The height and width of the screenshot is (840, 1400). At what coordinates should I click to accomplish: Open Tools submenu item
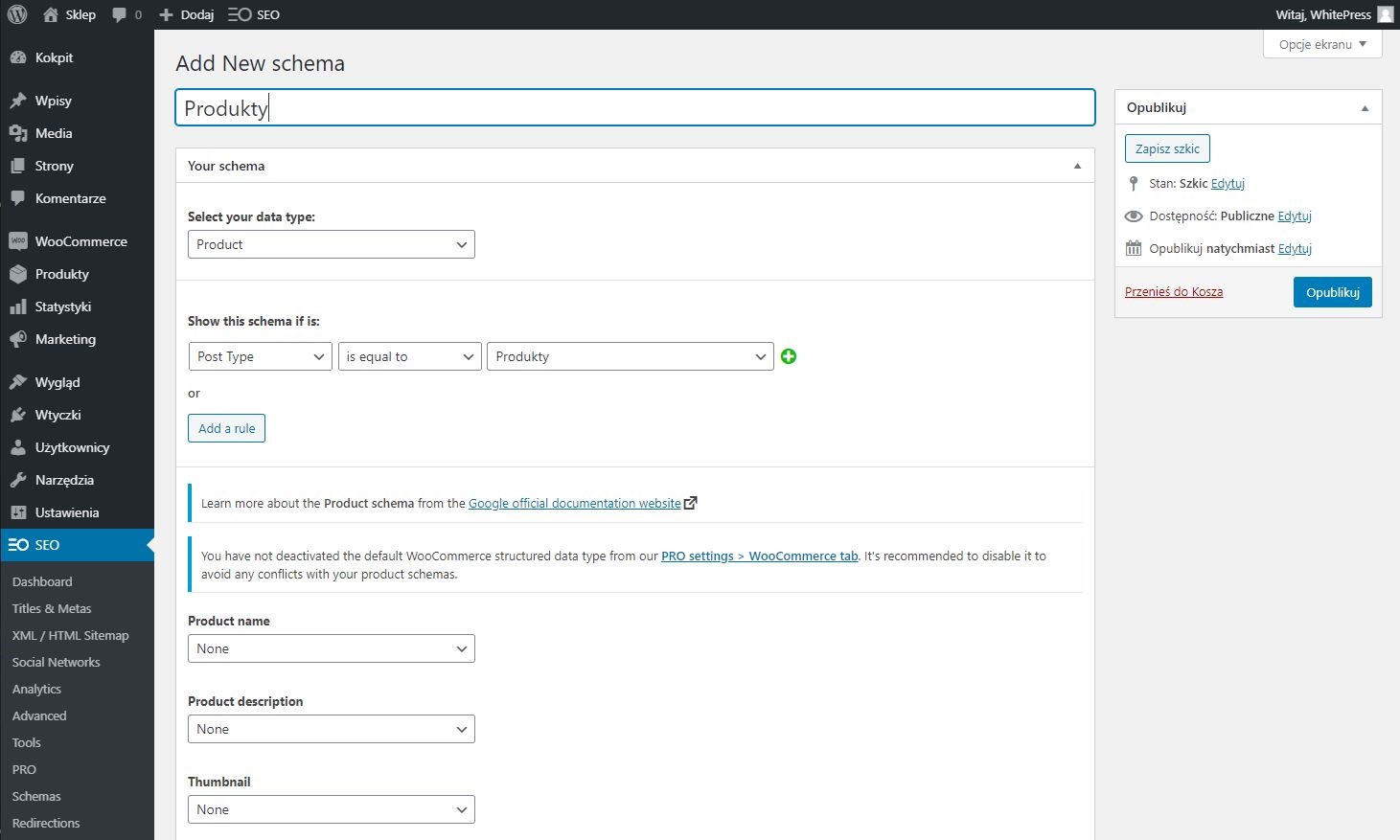(x=27, y=742)
